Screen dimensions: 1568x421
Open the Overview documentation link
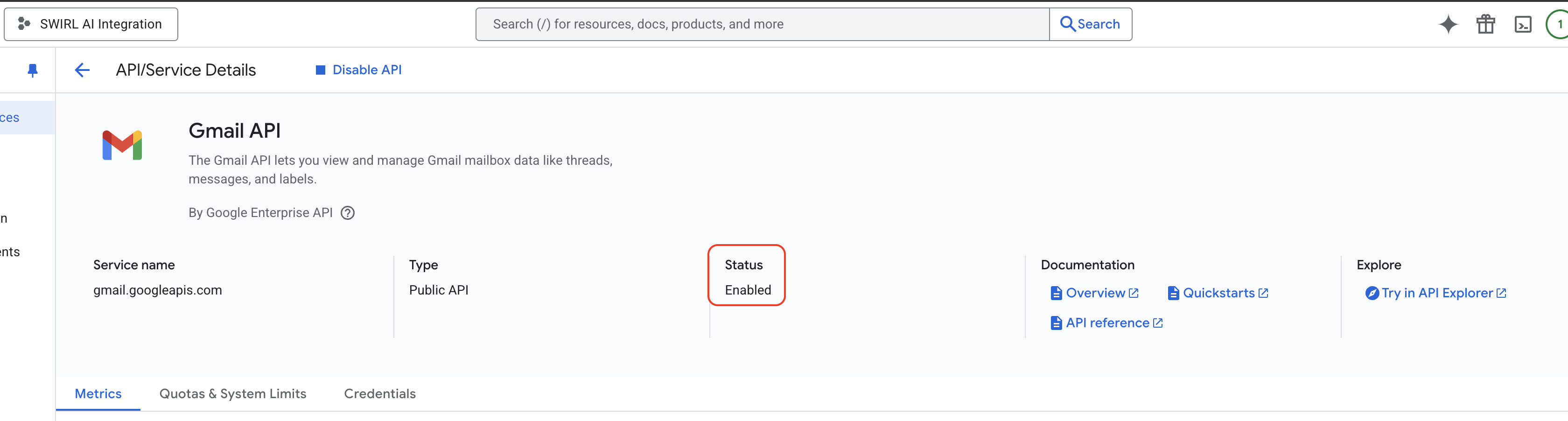(1094, 293)
